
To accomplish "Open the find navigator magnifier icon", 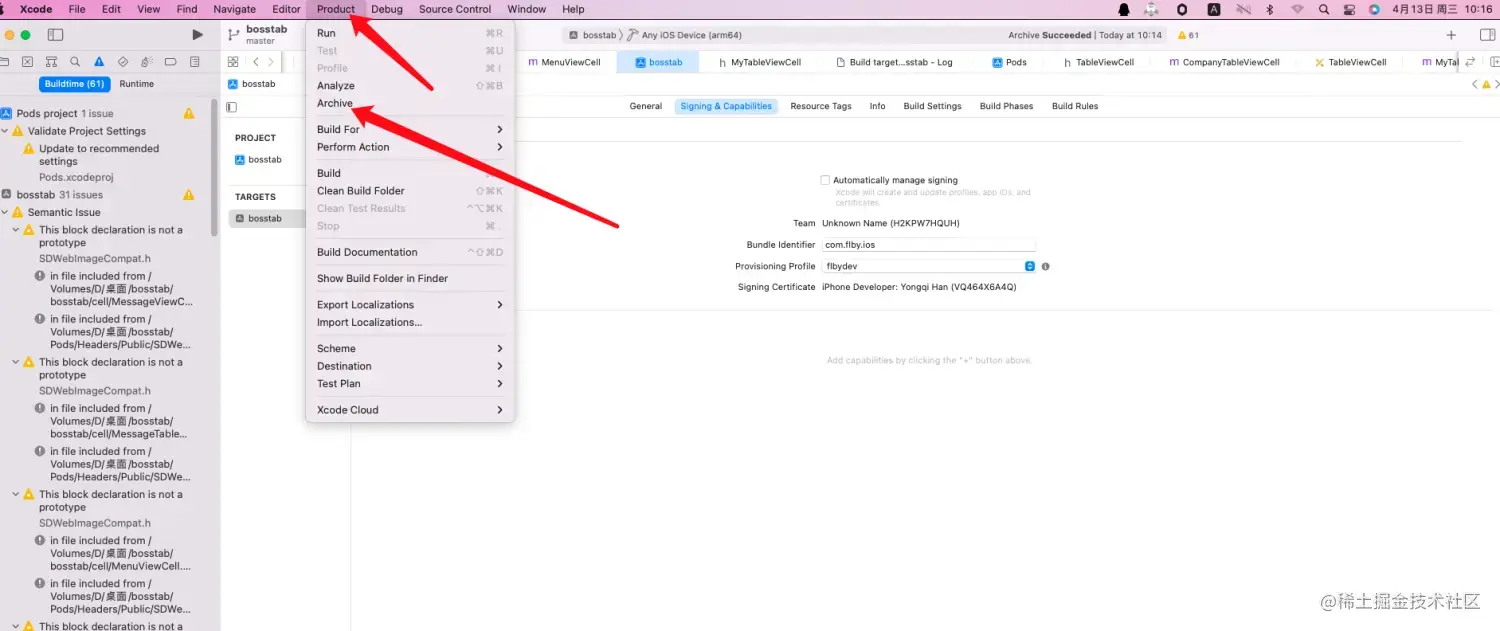I will pos(75,62).
